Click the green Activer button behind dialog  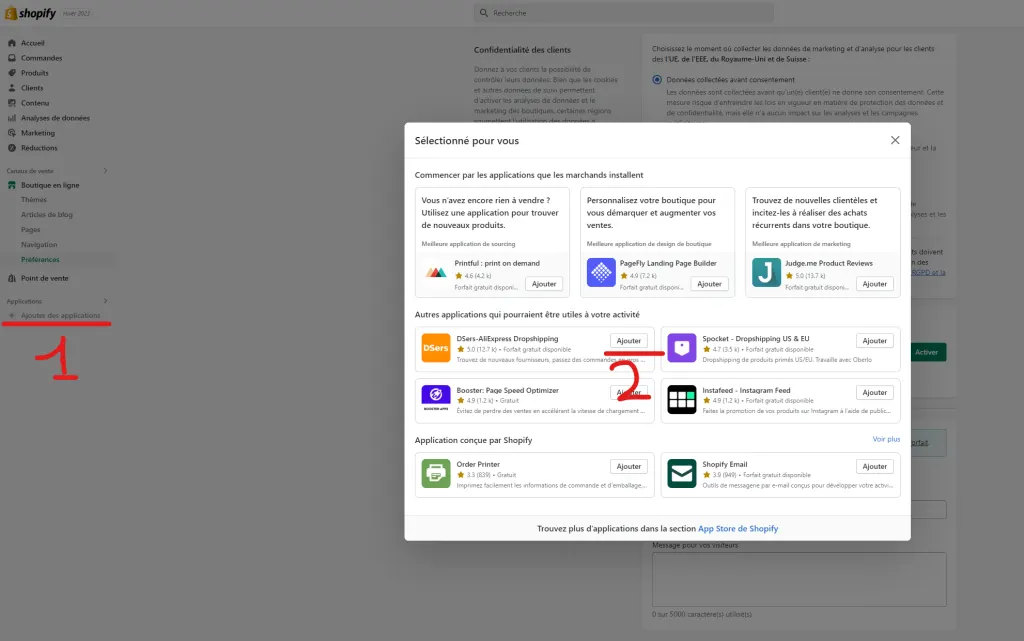(927, 352)
